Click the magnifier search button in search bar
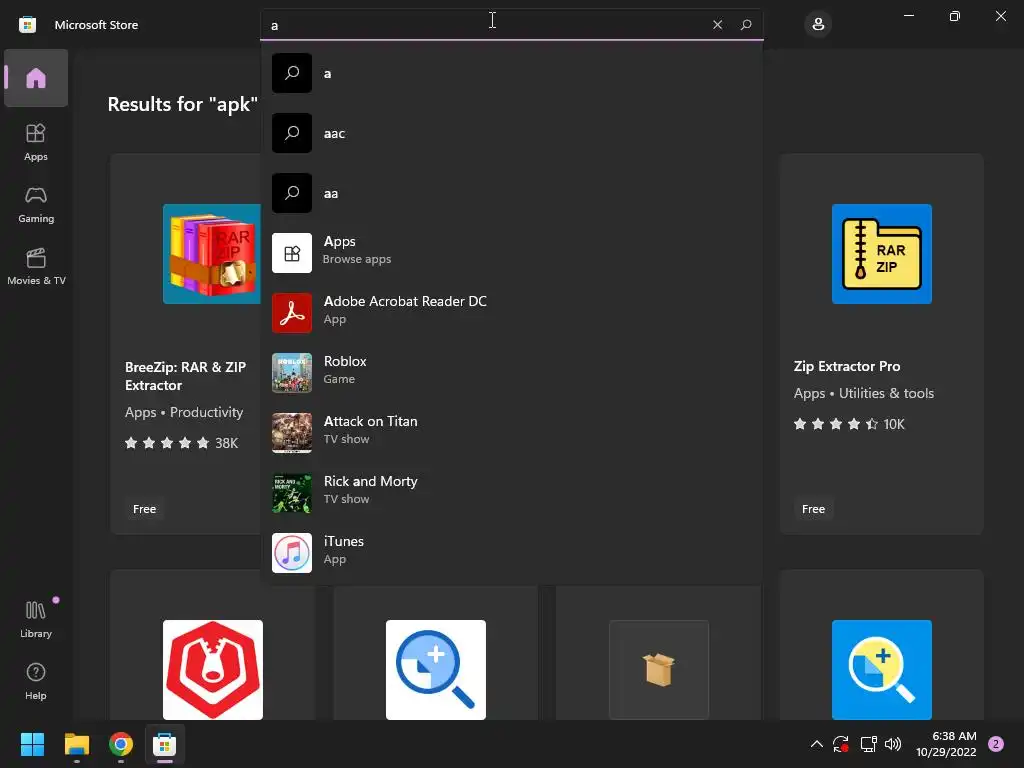The image size is (1024, 768). (x=746, y=25)
